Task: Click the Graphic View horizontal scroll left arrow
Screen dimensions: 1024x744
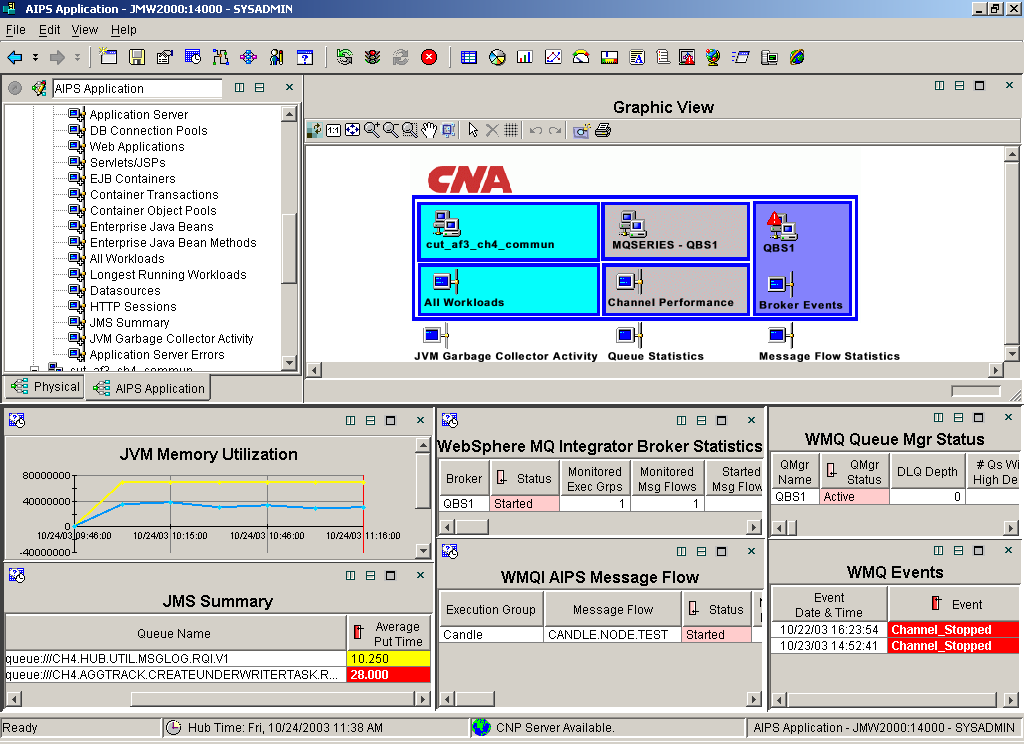Action: coord(315,370)
